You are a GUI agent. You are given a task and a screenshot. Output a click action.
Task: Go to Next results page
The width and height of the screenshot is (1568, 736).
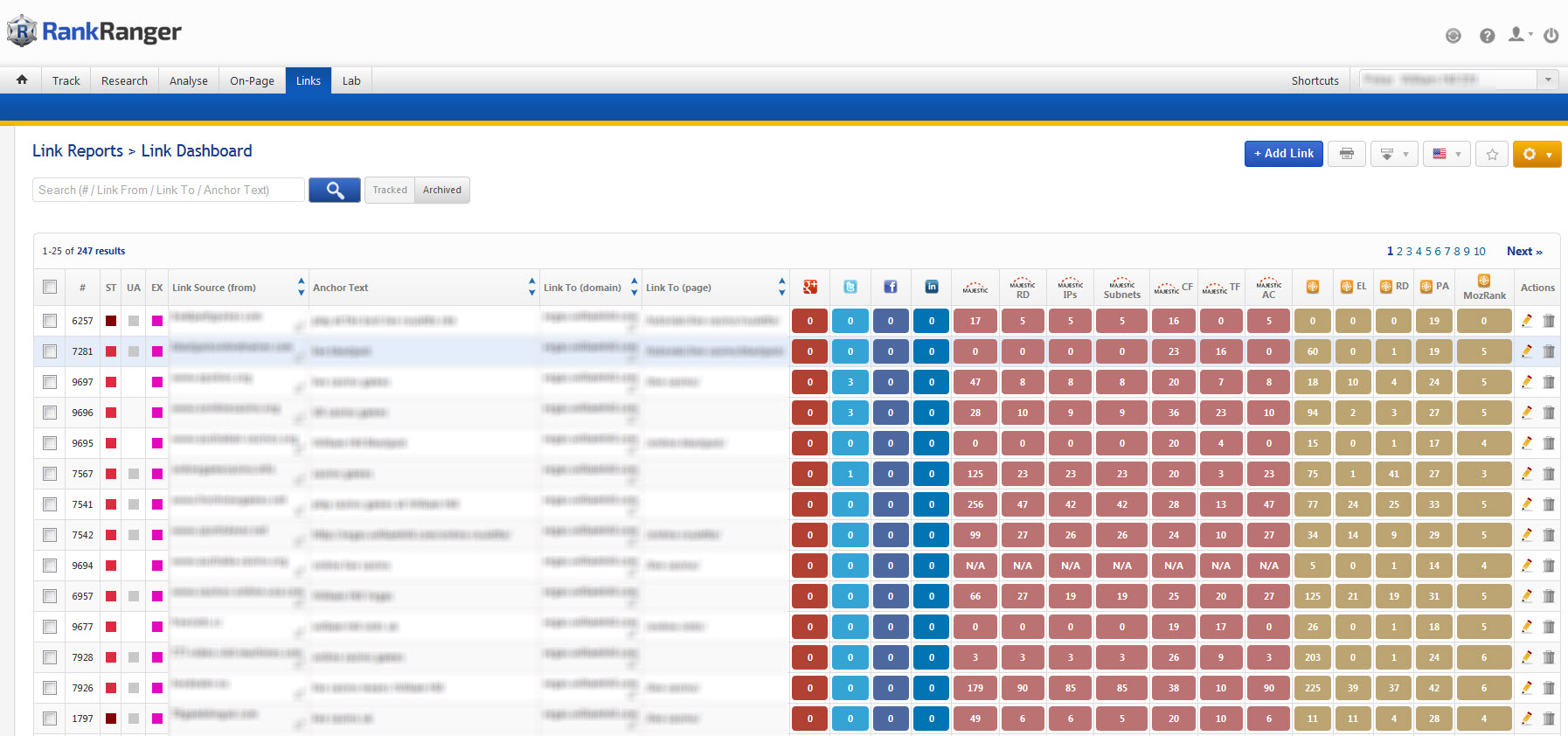[1523, 251]
